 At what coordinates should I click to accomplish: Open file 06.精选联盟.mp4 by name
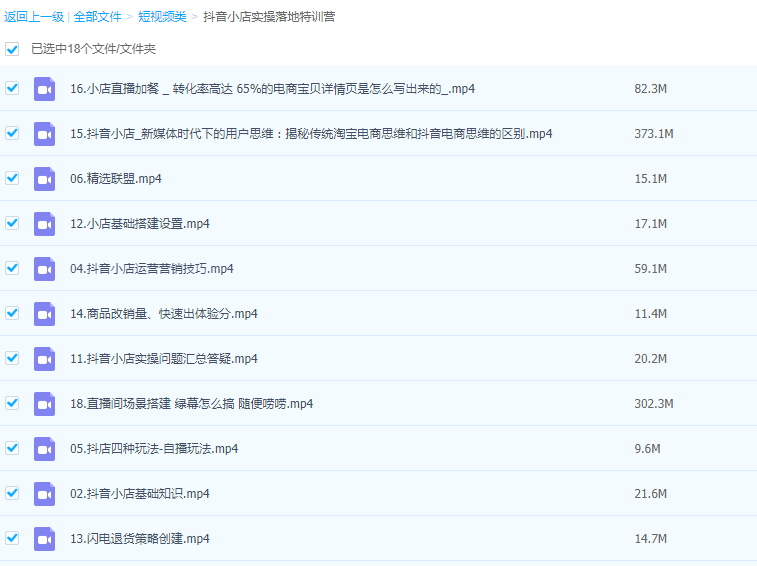[116, 179]
